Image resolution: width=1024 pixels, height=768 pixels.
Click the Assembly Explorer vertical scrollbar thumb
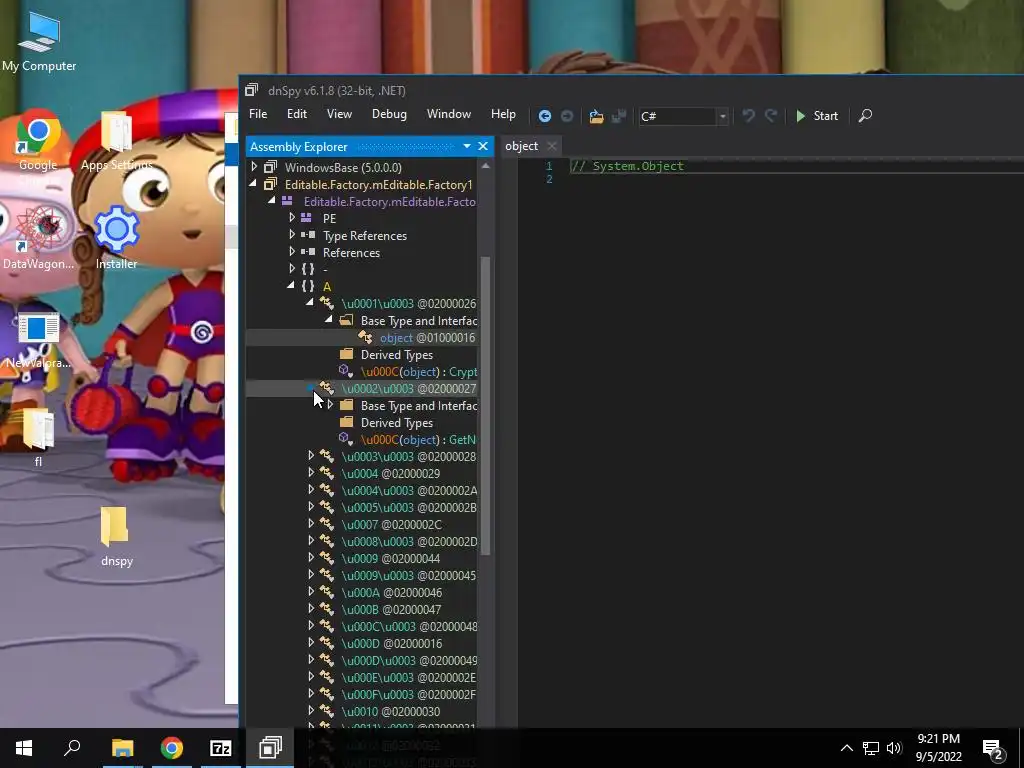(485, 405)
